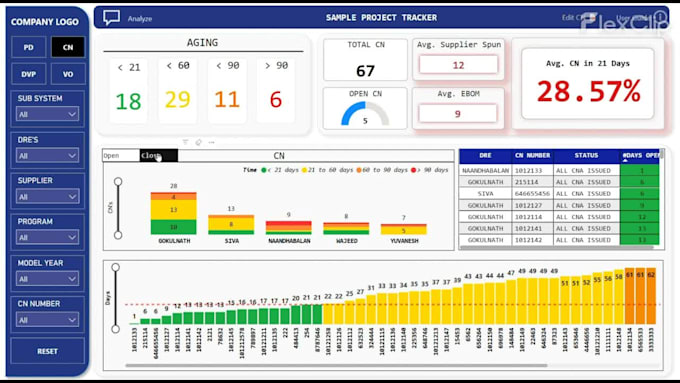The width and height of the screenshot is (680, 383).
Task: Click the aging value 29 under < 60
Action: click(177, 99)
